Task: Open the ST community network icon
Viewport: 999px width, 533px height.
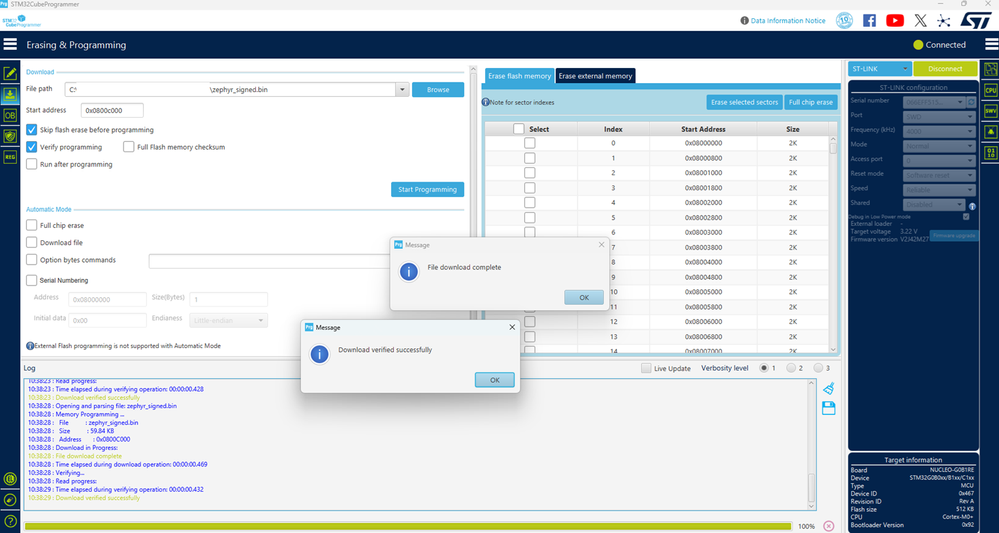Action: (x=944, y=20)
